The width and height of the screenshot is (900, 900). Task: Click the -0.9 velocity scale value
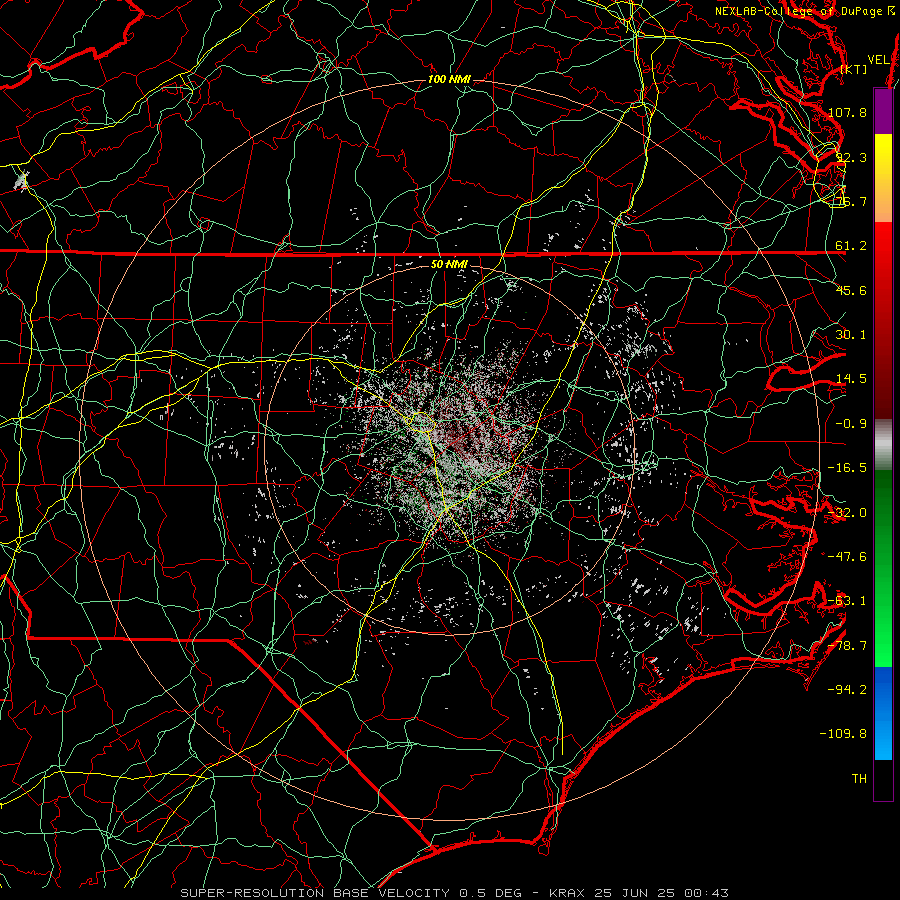(851, 424)
